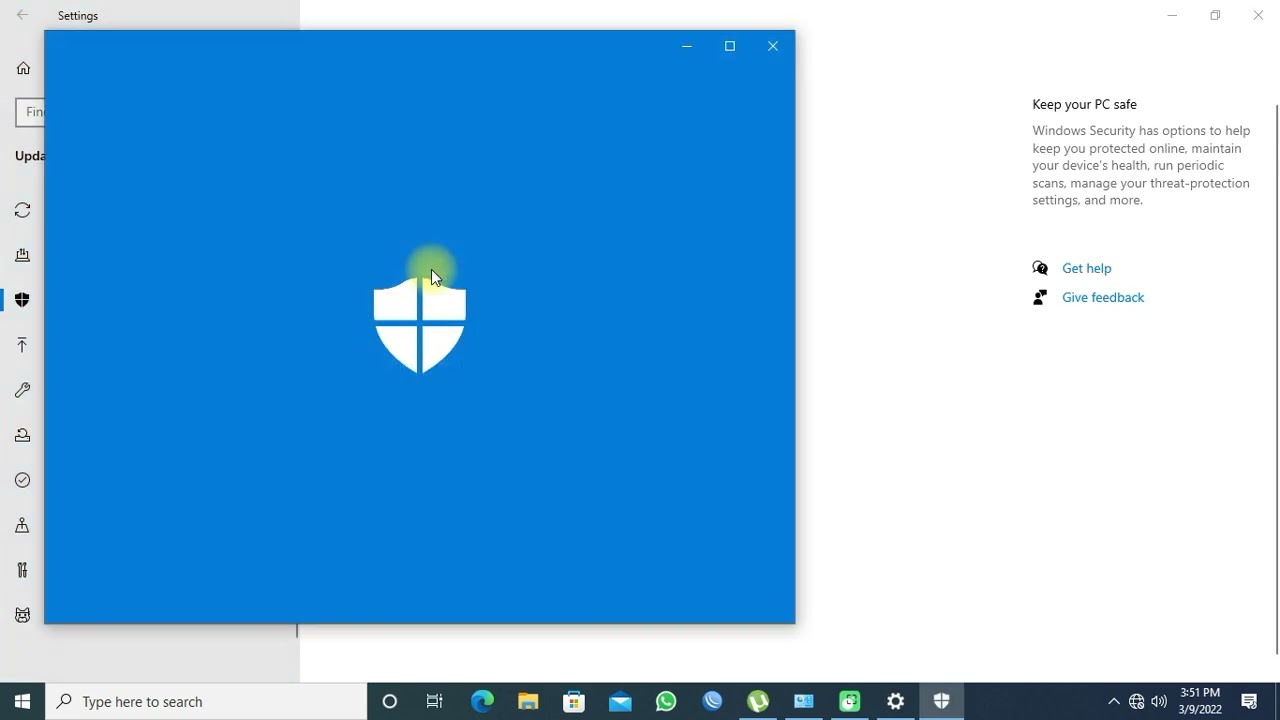Open Task View on the taskbar
The image size is (1280, 720).
coord(435,701)
